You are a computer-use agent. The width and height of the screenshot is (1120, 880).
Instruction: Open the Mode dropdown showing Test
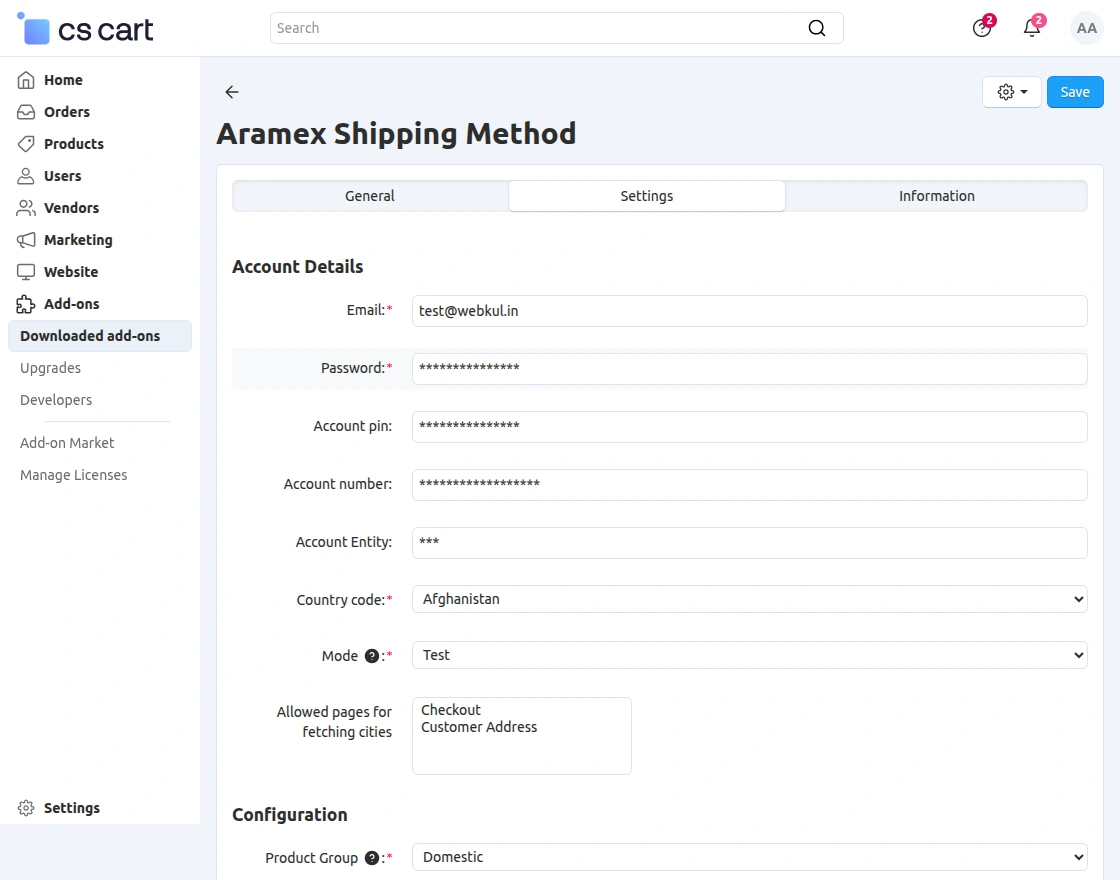point(749,655)
